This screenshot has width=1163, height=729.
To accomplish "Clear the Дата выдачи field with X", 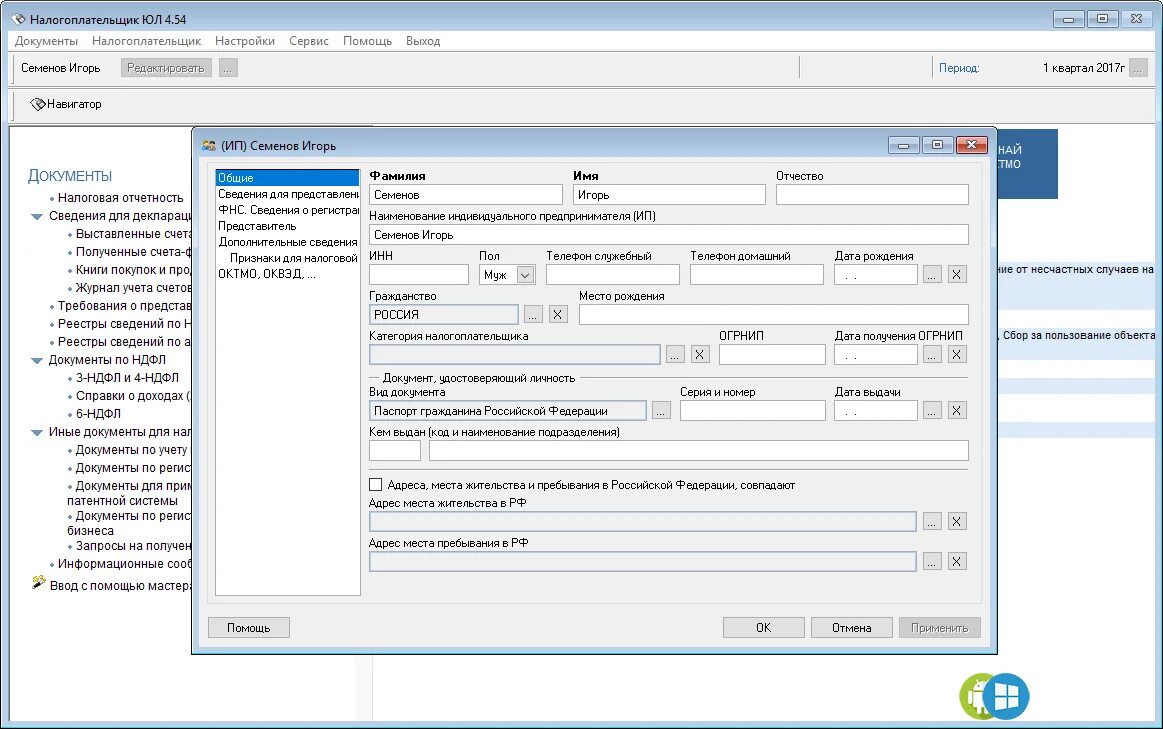I will click(957, 411).
